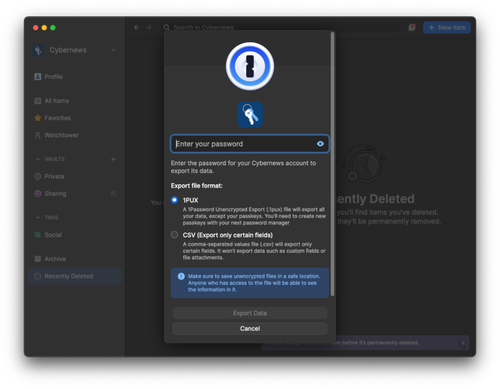
Task: Click the Sharing vault purple icon
Action: (x=38, y=194)
